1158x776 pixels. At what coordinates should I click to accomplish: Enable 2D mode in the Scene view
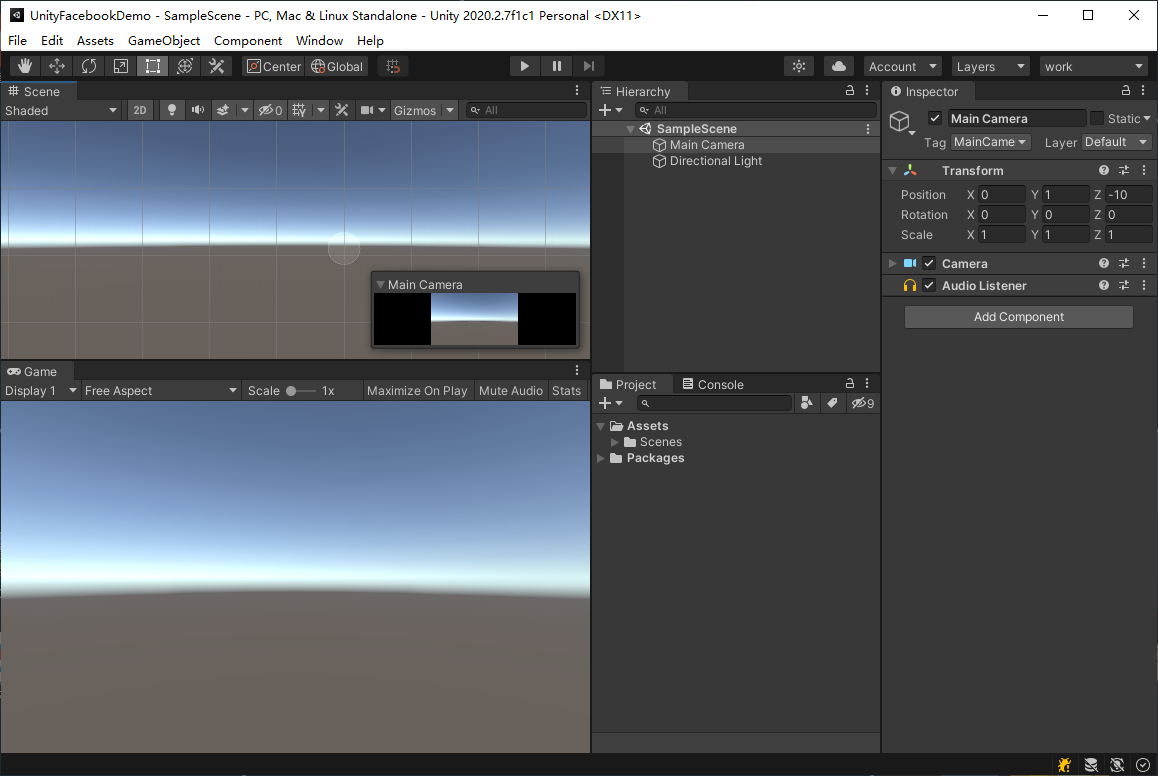139,110
